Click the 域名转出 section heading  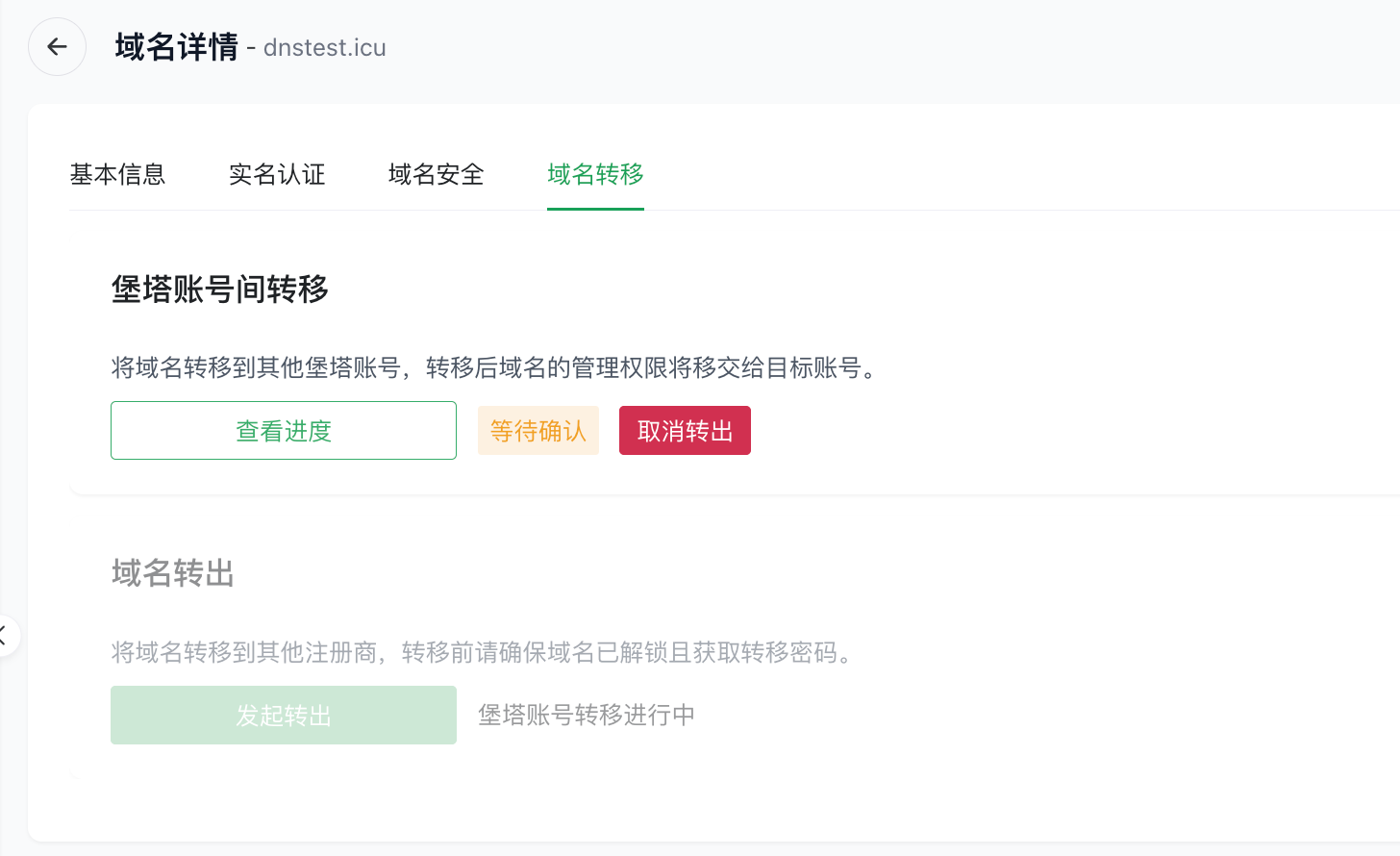point(172,573)
